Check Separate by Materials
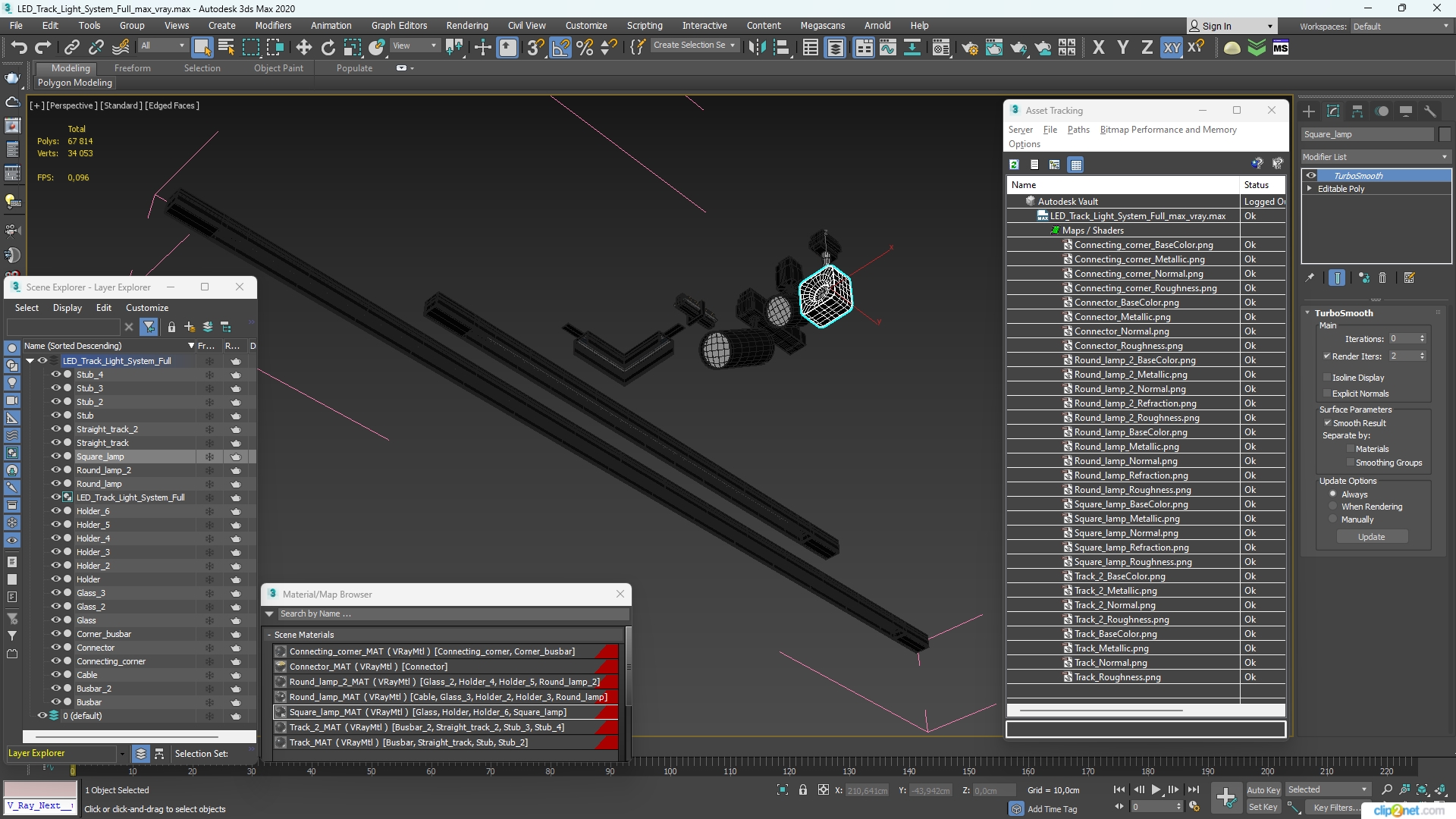This screenshot has width=1456, height=819. click(x=1350, y=449)
